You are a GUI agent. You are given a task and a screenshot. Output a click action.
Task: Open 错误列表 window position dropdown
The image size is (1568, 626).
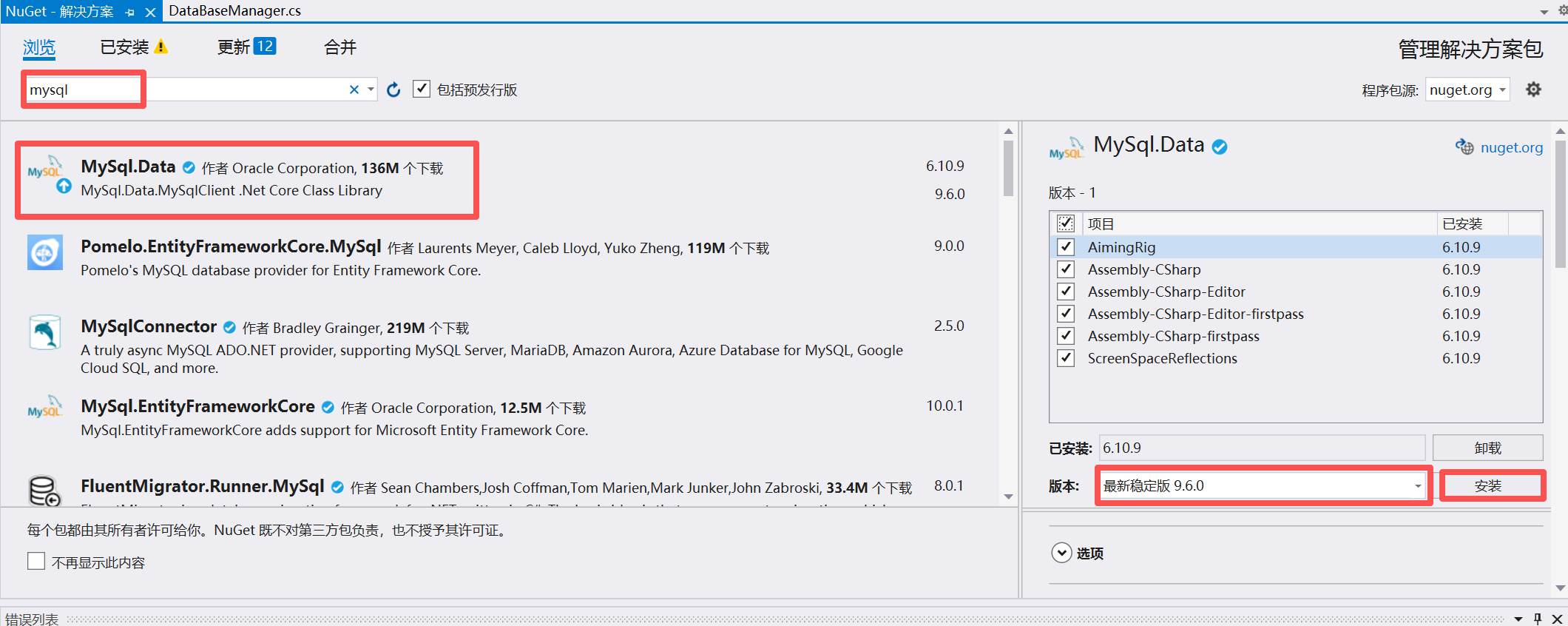(1518, 619)
